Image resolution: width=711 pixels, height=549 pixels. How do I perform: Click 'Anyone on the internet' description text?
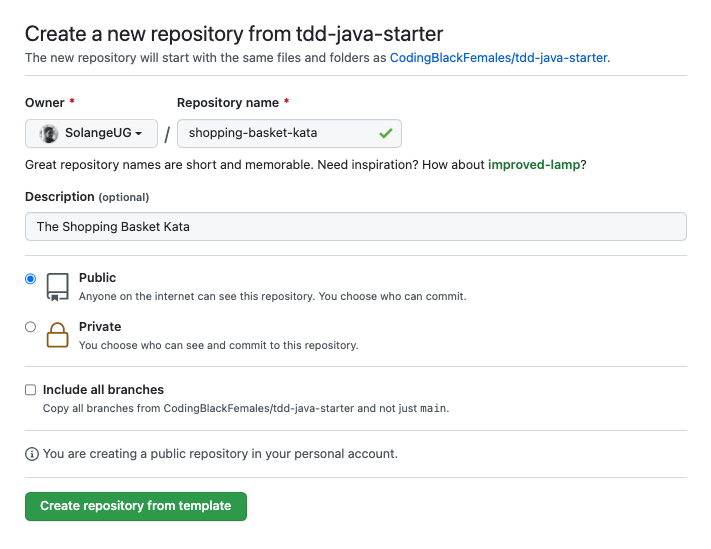pos(273,296)
